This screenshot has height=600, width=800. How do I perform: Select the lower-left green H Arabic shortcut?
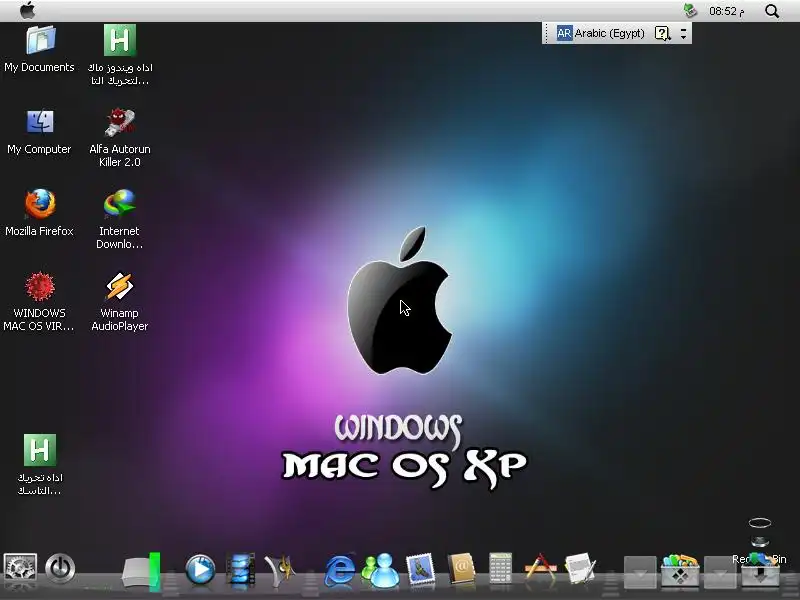[x=40, y=450]
